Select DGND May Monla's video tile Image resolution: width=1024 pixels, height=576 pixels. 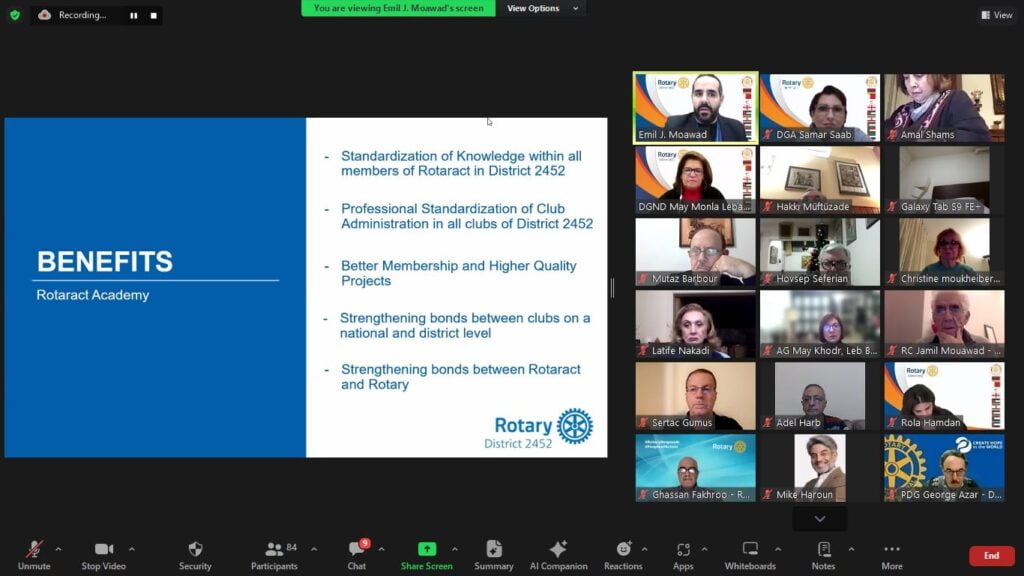click(x=696, y=180)
